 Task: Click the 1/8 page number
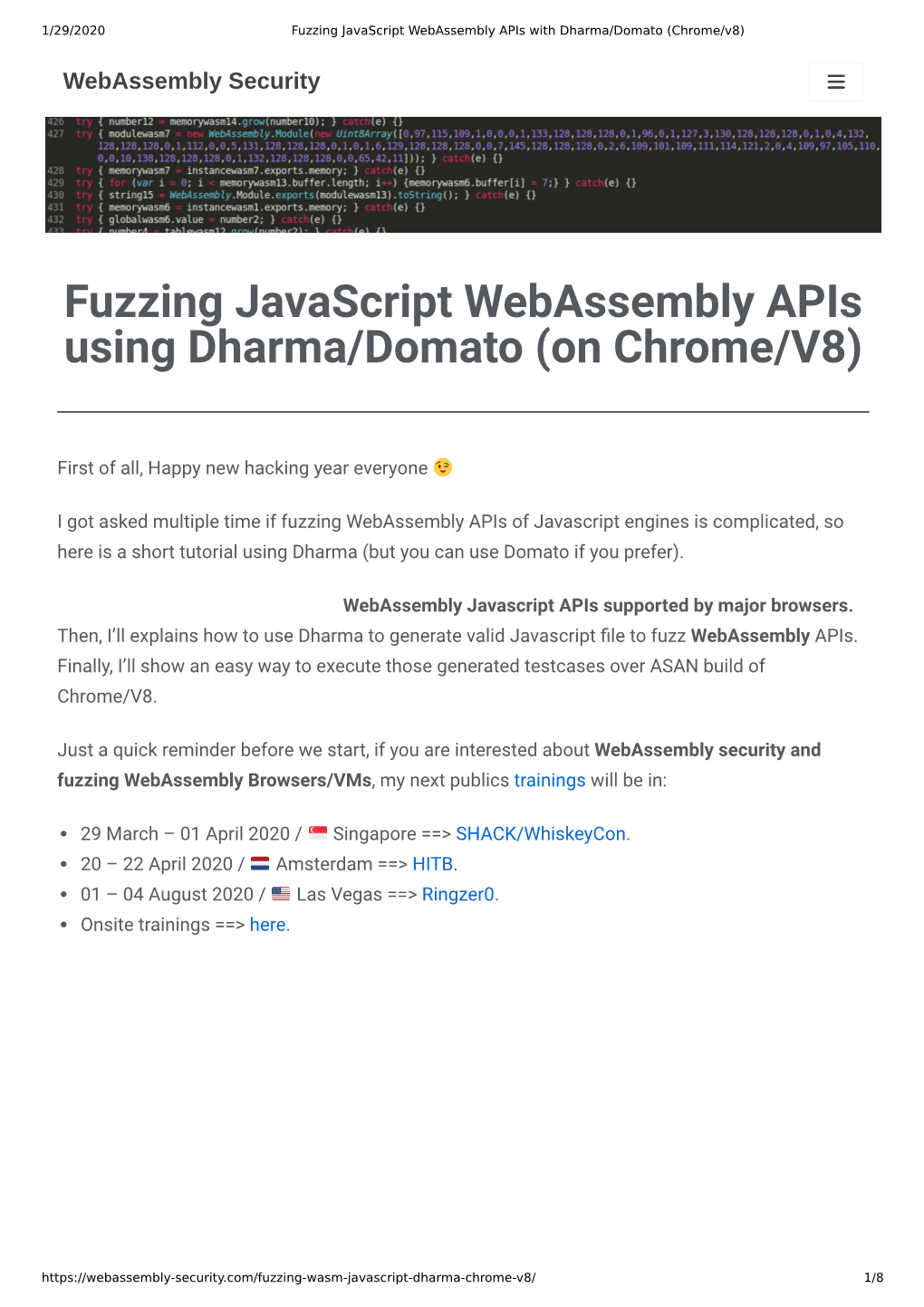tap(873, 1277)
